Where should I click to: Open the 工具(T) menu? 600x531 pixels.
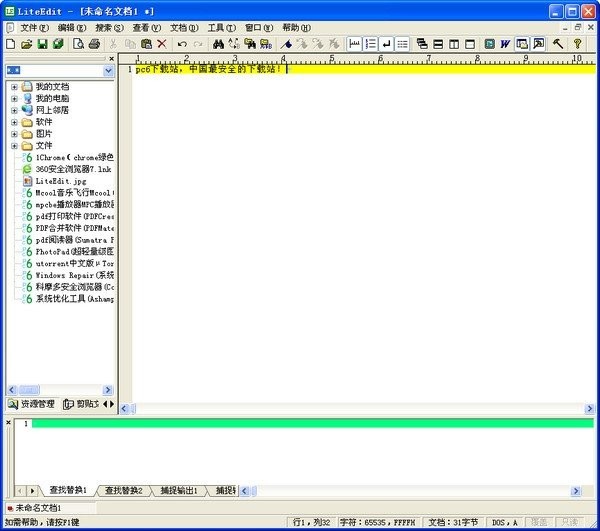pyautogui.click(x=222, y=28)
